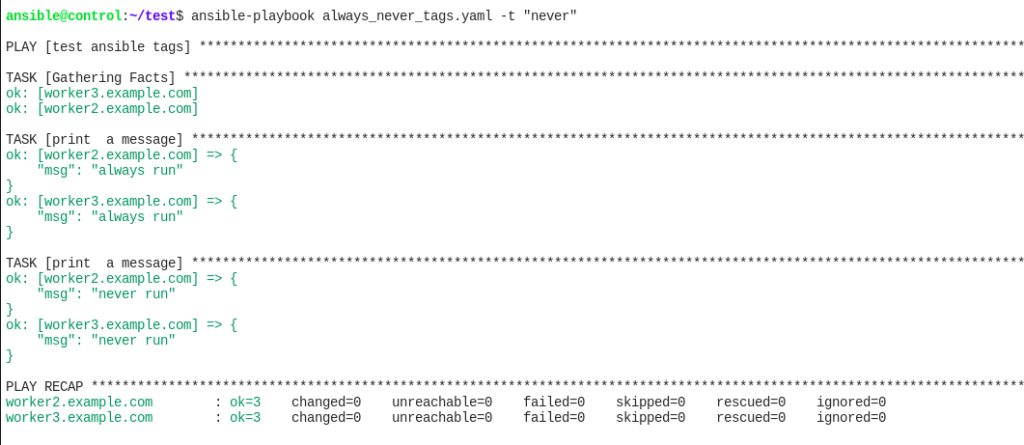Select the PLAY [test ansible tags] header
The height and width of the screenshot is (445, 1024).
pos(99,47)
